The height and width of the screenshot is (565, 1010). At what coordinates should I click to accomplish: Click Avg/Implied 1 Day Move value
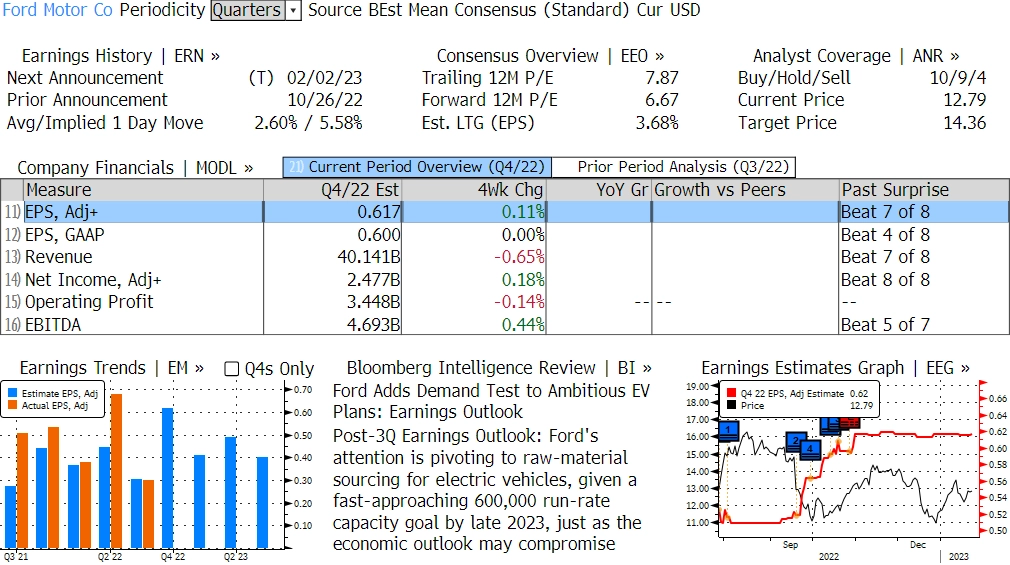308,123
